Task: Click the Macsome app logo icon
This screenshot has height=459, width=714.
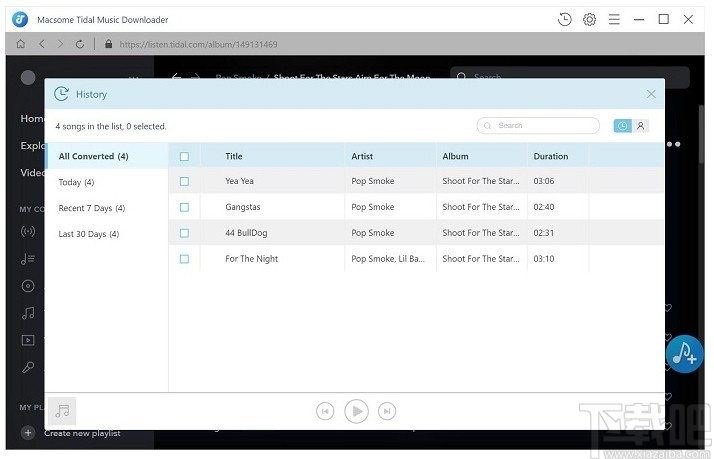Action: 20,20
